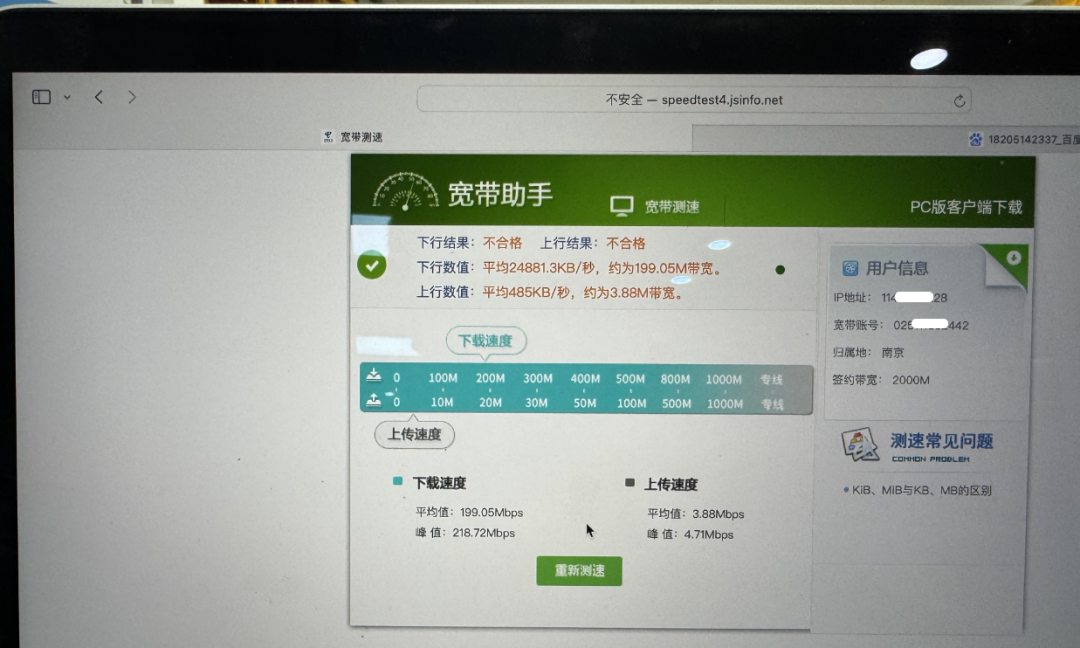Open the sidebar tab group dropdown chevron
Screen dimensions: 1080x648
(x=67, y=98)
